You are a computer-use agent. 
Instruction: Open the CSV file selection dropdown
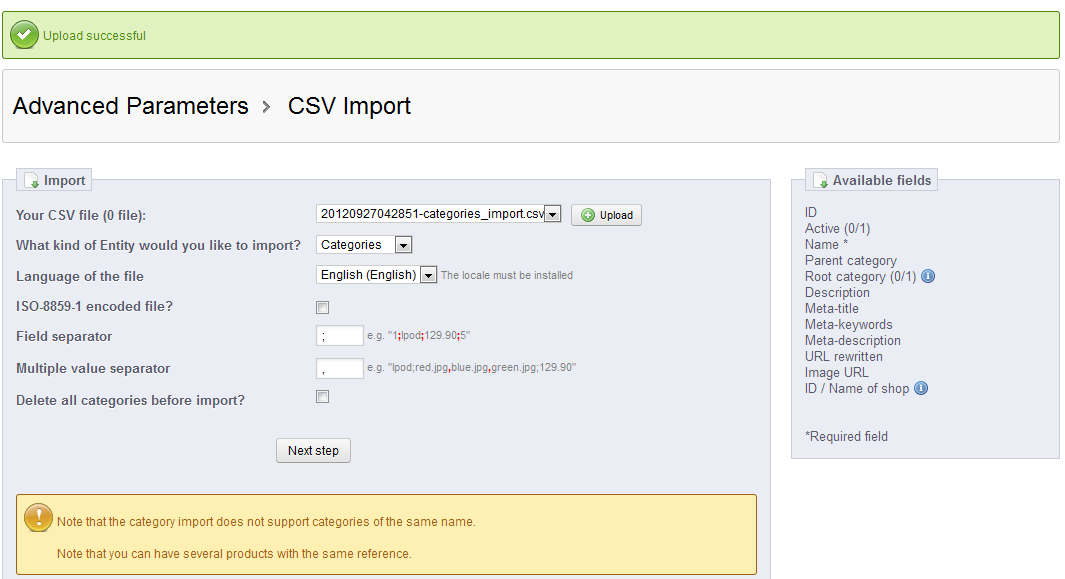[552, 214]
